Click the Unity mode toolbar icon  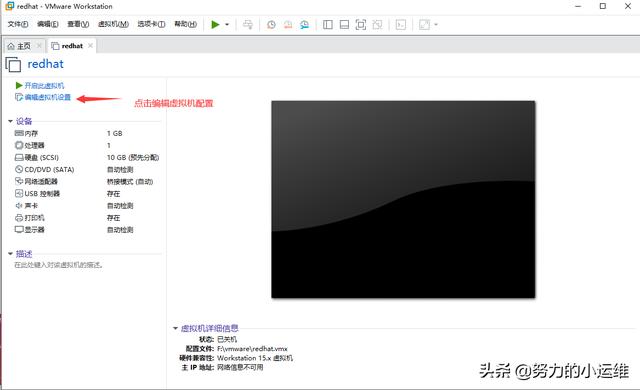[377, 24]
